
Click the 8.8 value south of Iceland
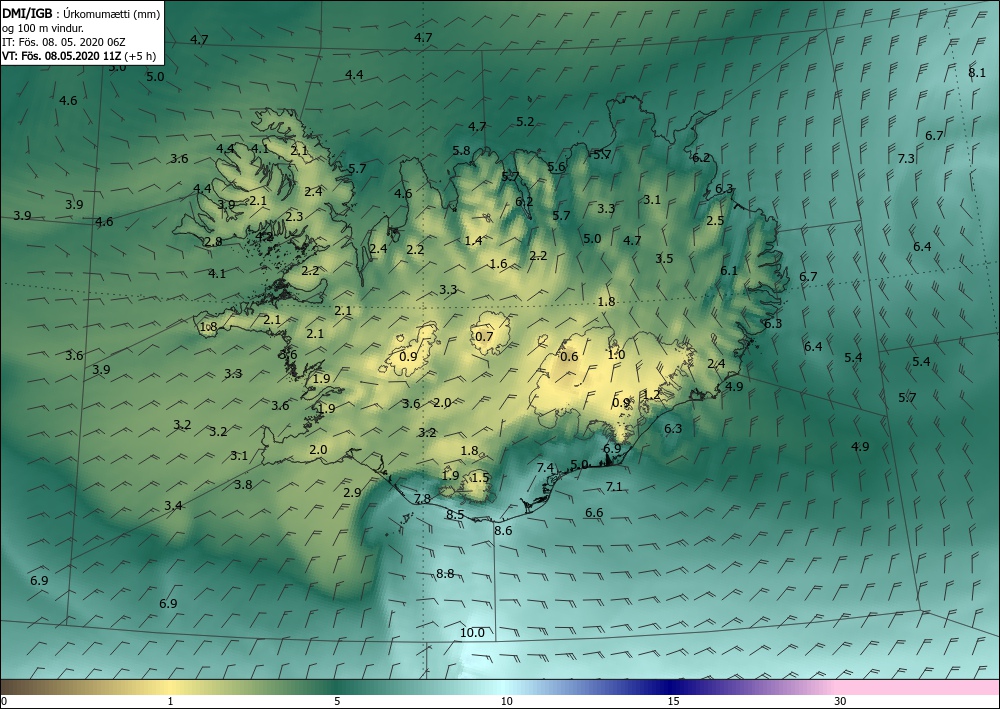tap(445, 574)
